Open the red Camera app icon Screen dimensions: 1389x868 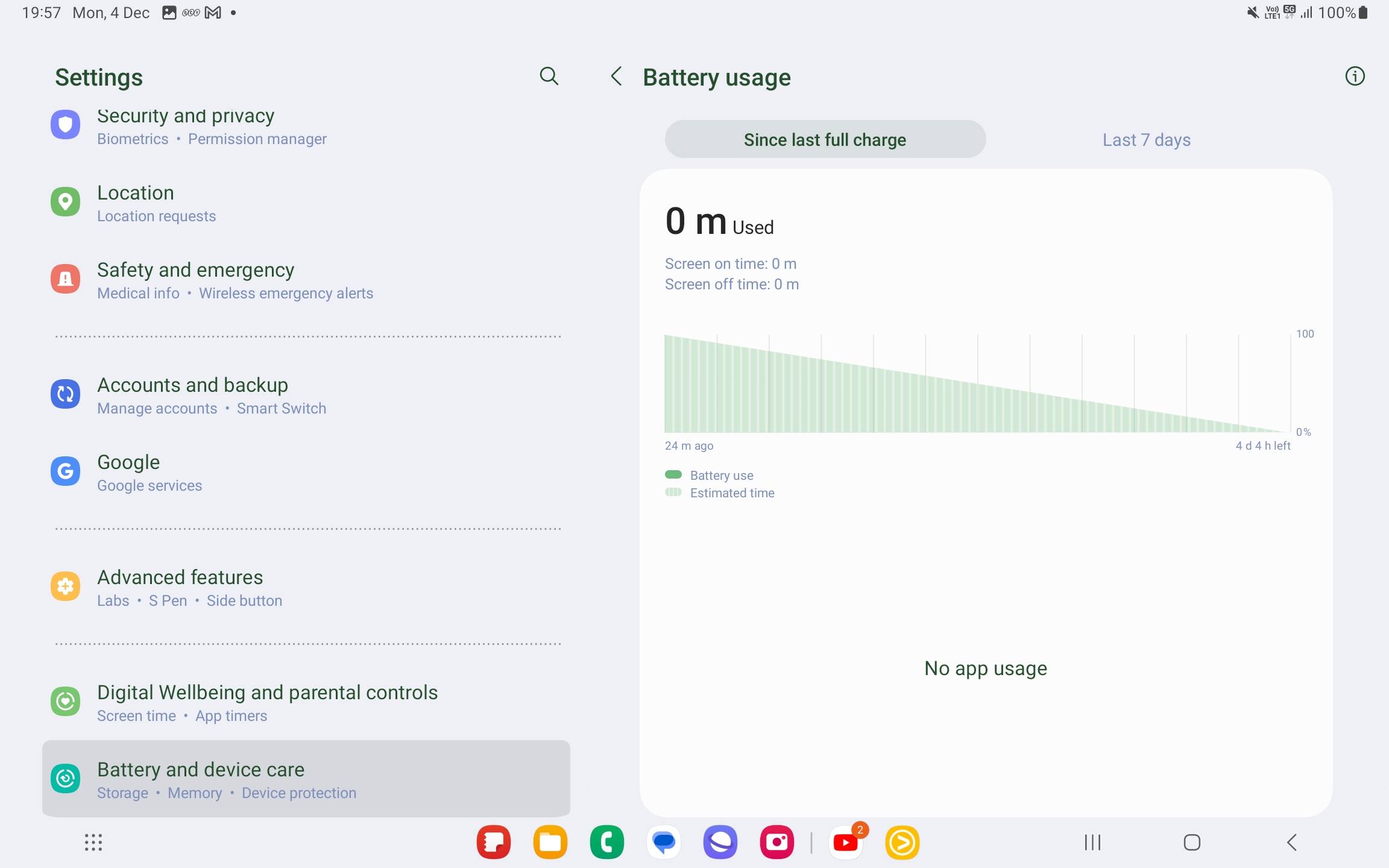(x=777, y=842)
